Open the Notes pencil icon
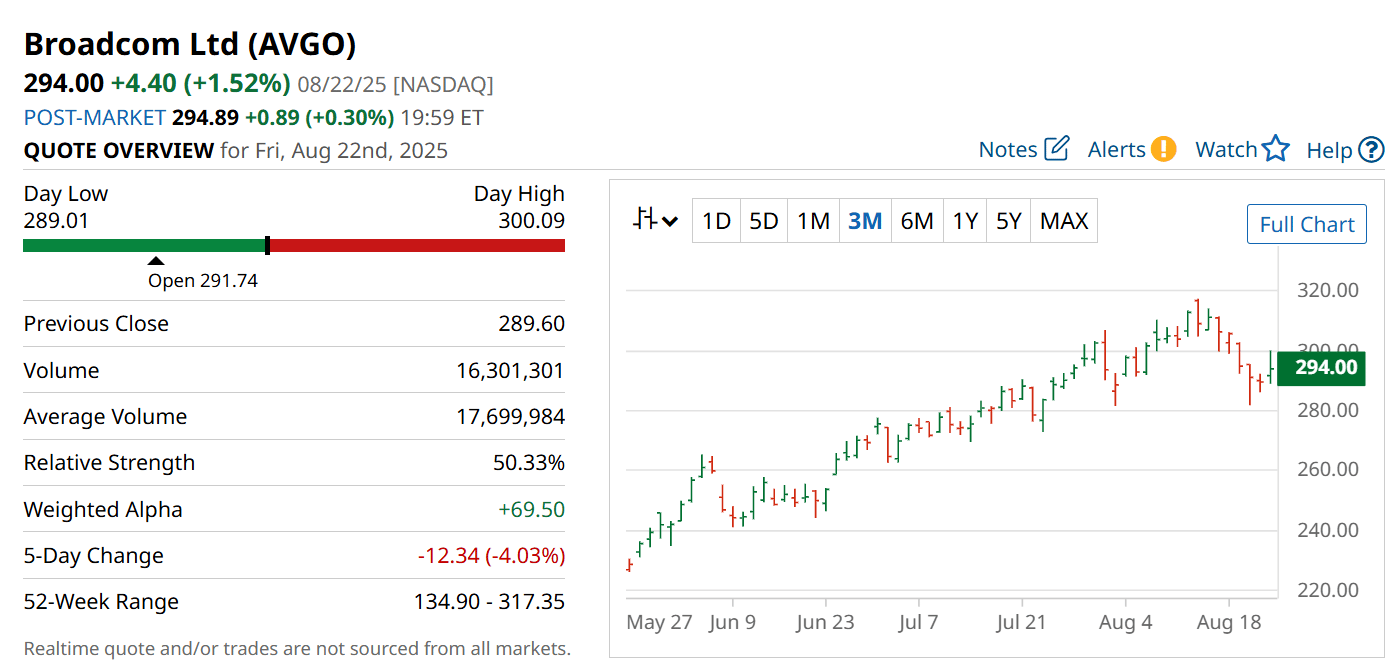 coord(1057,149)
